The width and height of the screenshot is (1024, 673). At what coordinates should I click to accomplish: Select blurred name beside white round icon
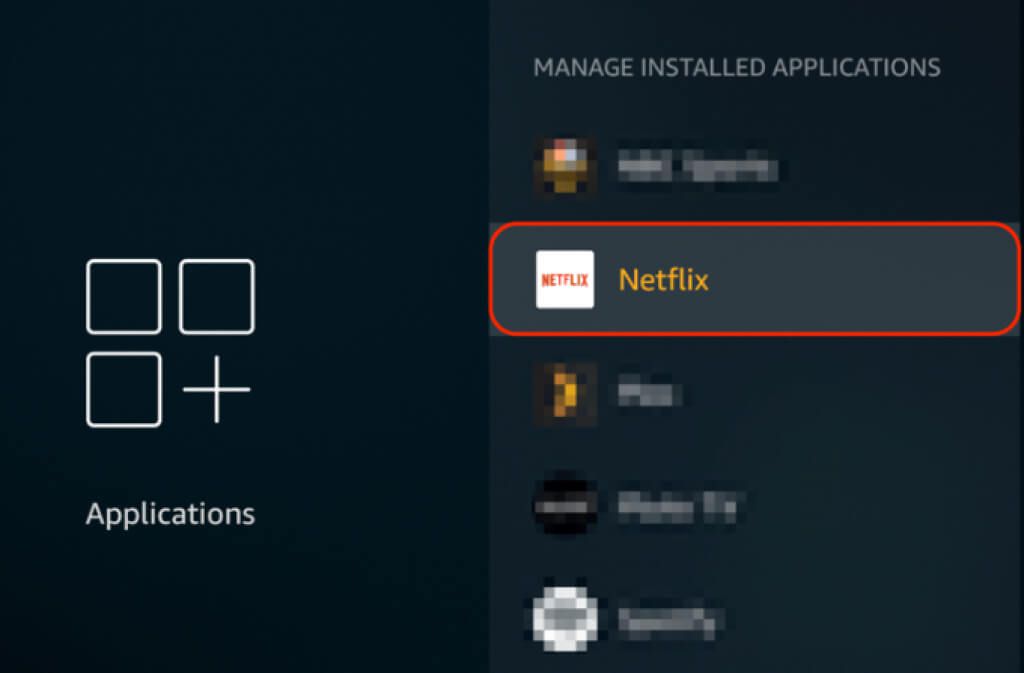[x=670, y=620]
